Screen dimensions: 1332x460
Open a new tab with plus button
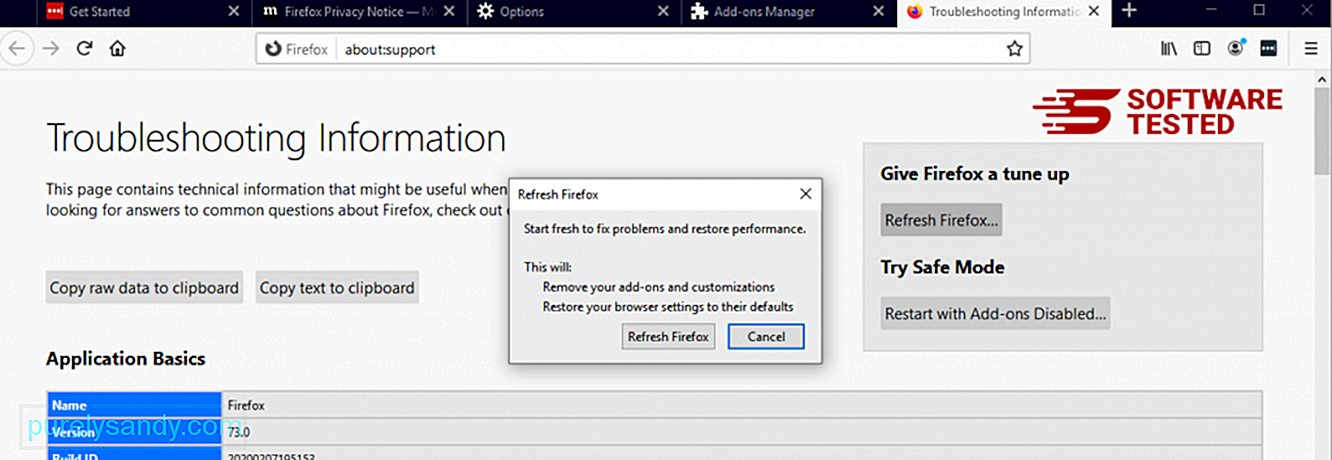(x=1129, y=11)
